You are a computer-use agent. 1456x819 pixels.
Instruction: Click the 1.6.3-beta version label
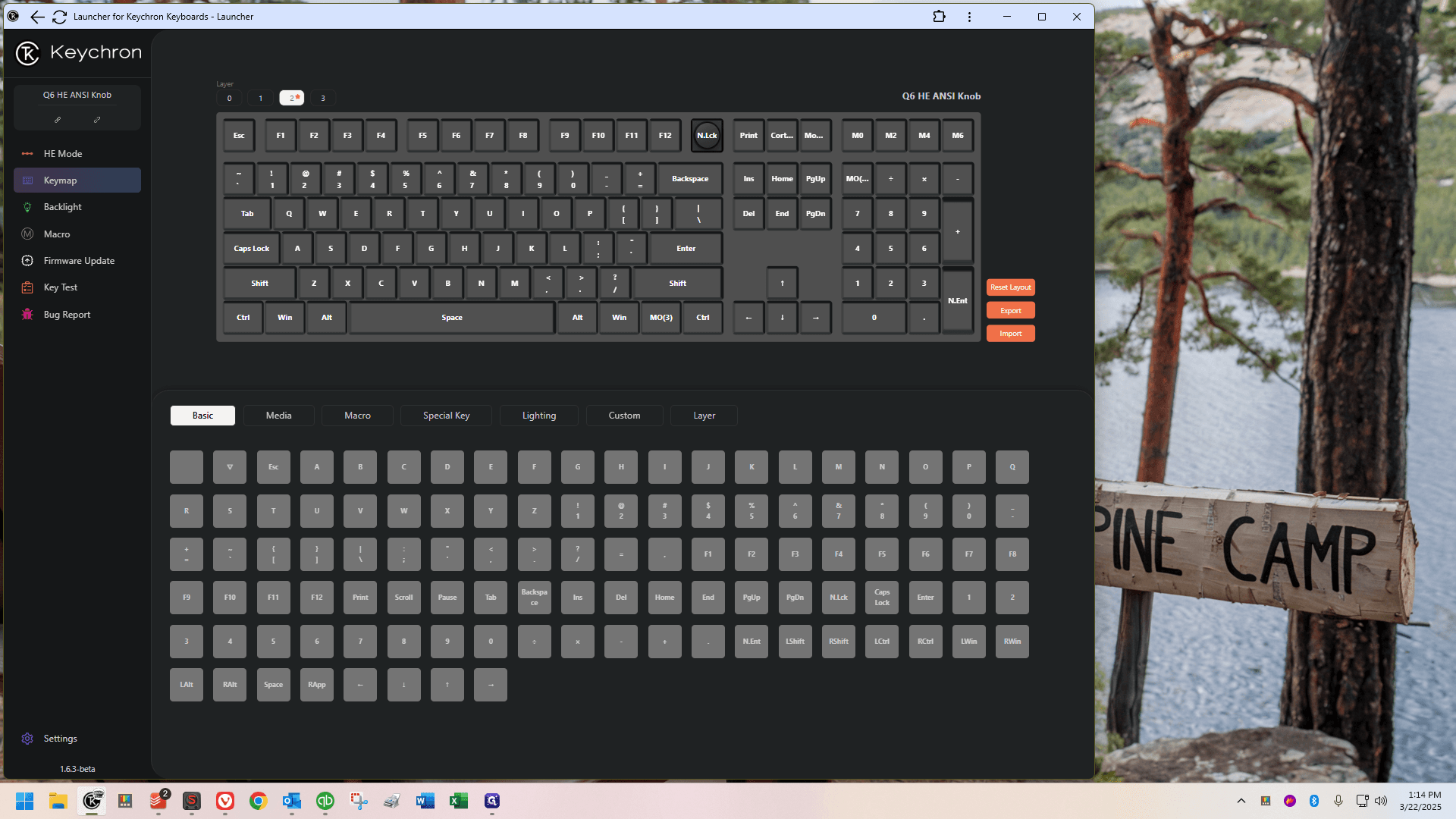coord(77,769)
